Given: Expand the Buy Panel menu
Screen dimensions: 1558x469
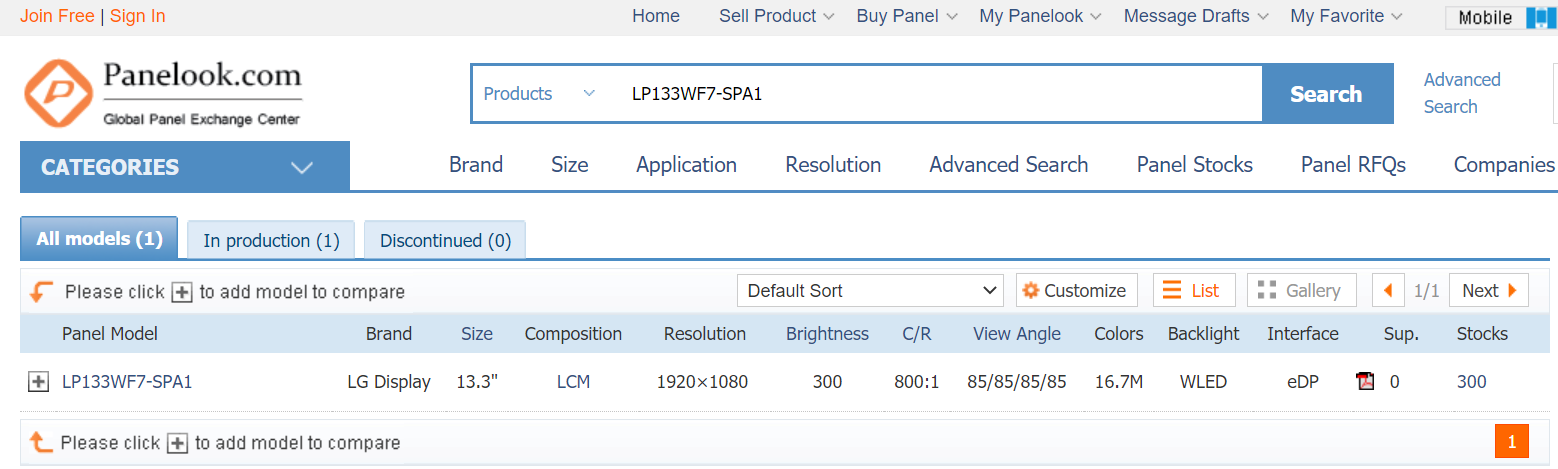Looking at the screenshot, I should coord(907,16).
